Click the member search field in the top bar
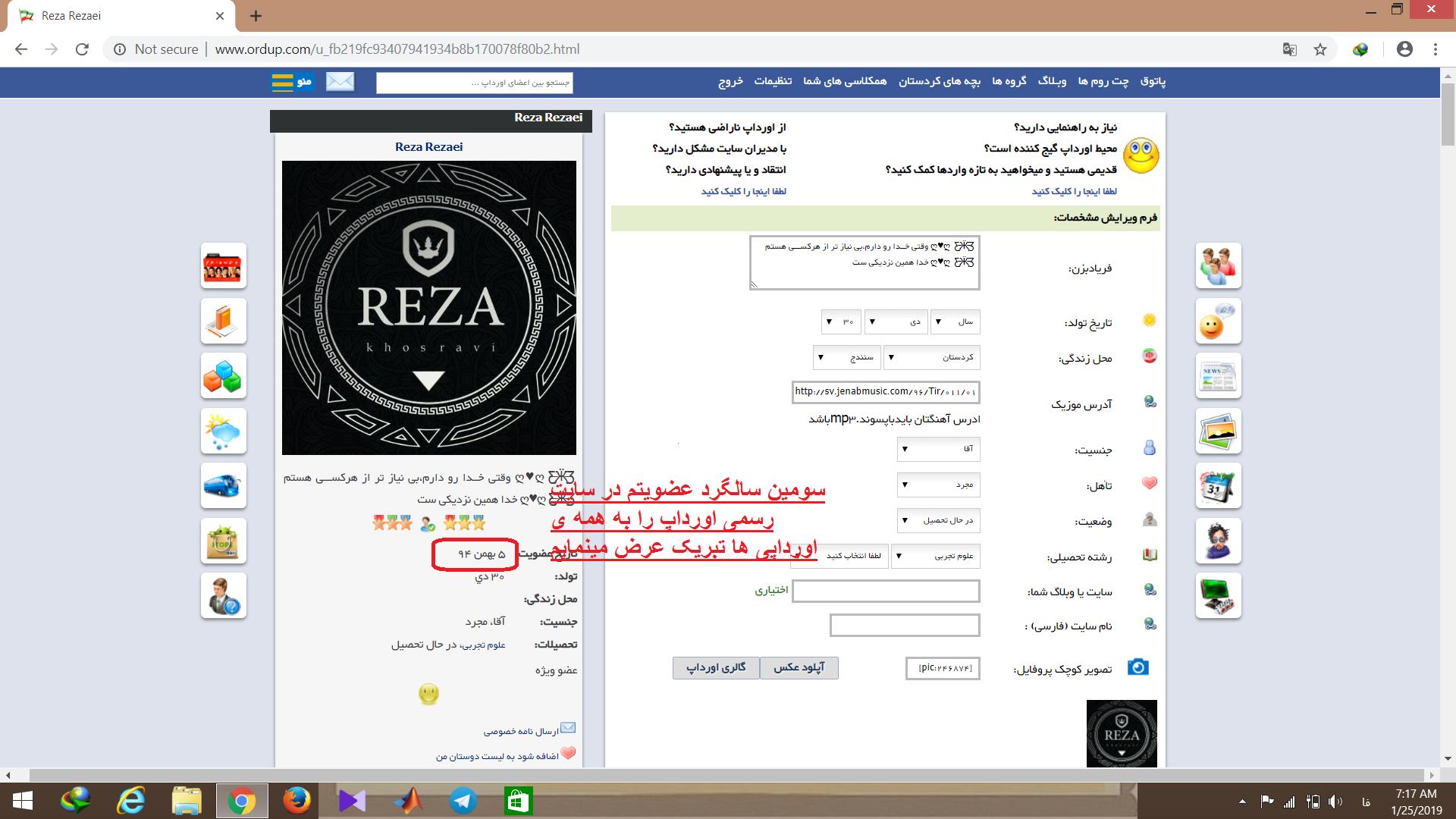 pos(475,83)
